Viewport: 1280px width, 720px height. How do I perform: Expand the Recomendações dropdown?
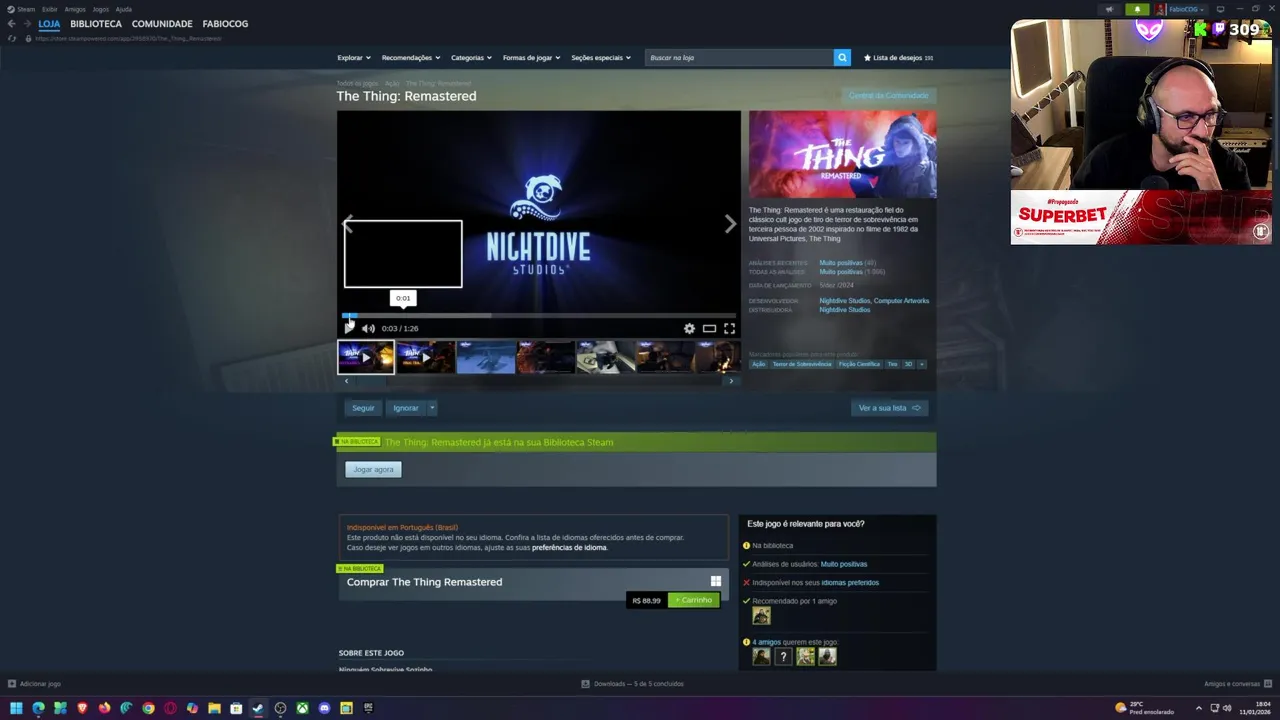(410, 58)
